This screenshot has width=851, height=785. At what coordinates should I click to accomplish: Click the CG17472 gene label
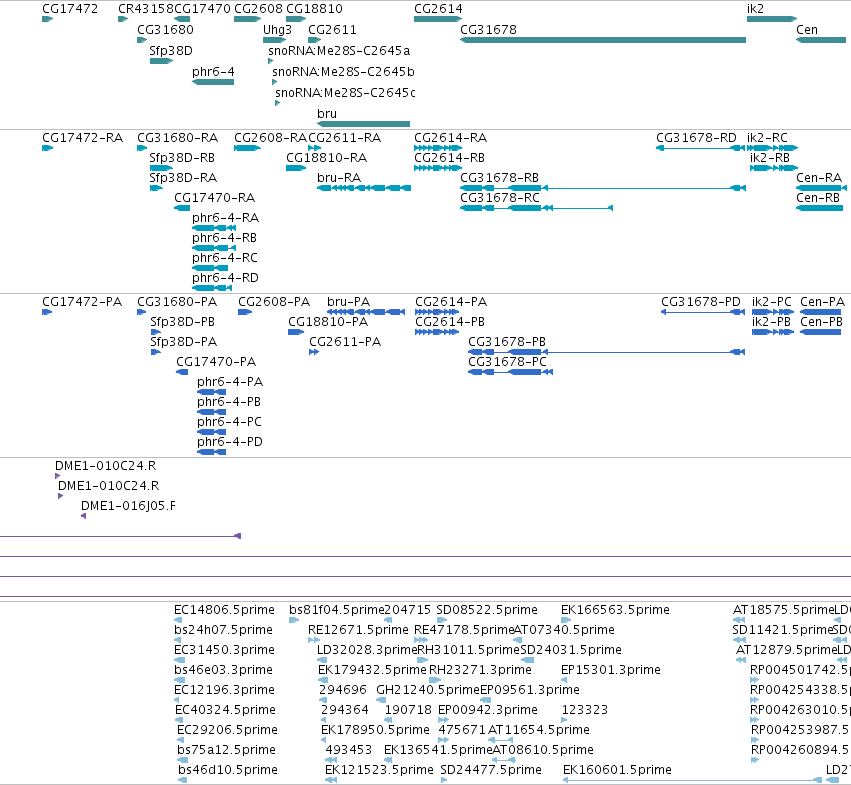70,9
